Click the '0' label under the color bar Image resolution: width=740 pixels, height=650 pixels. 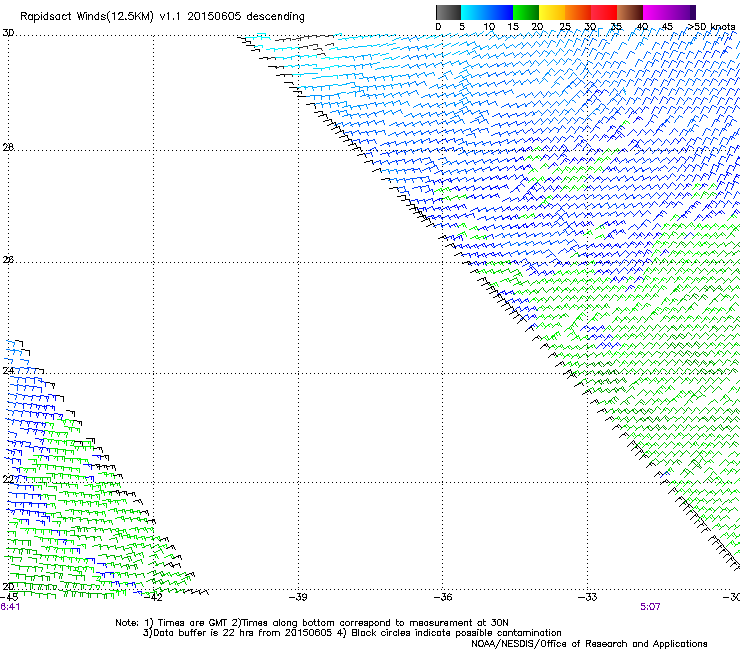438,27
